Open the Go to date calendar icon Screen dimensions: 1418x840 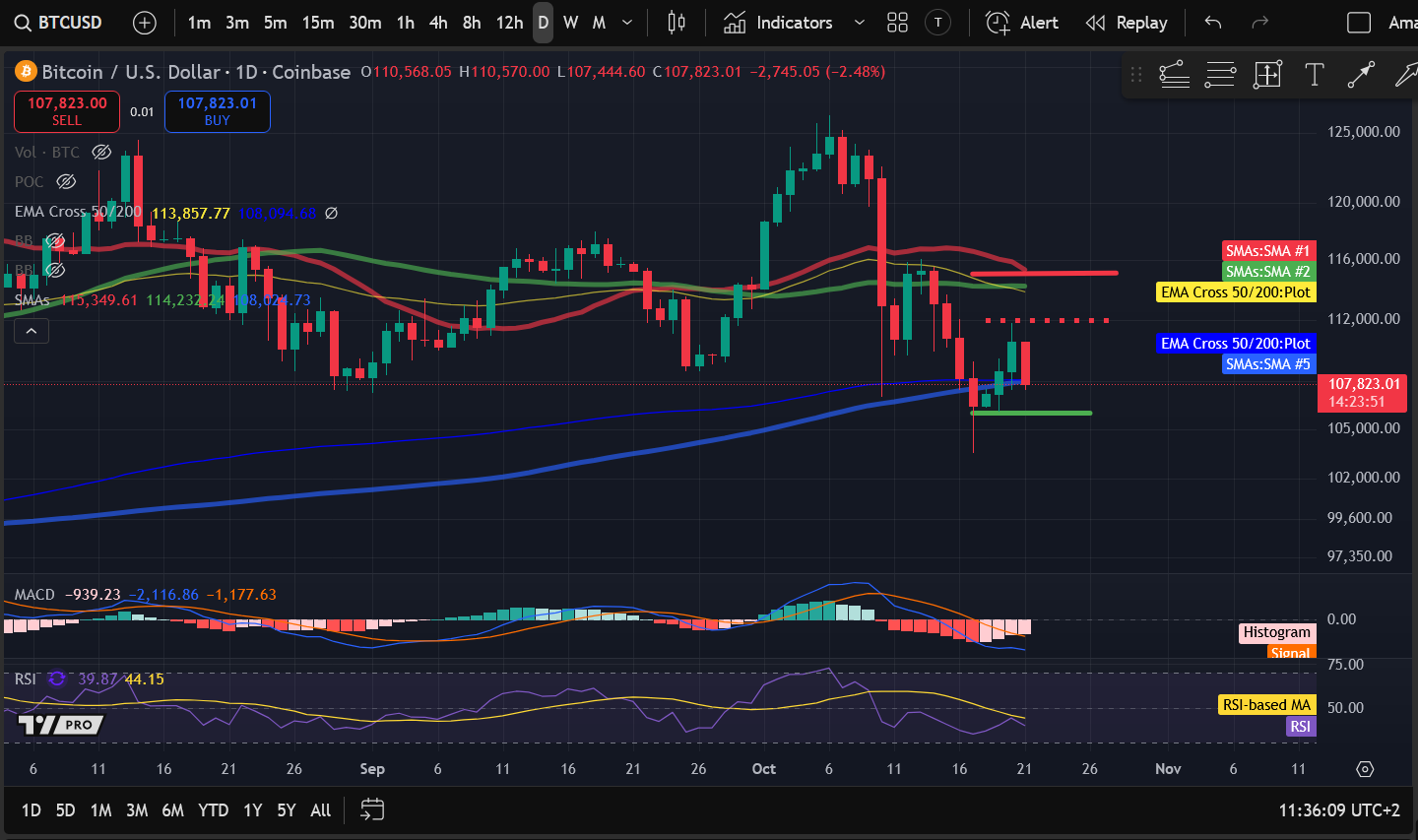click(372, 809)
